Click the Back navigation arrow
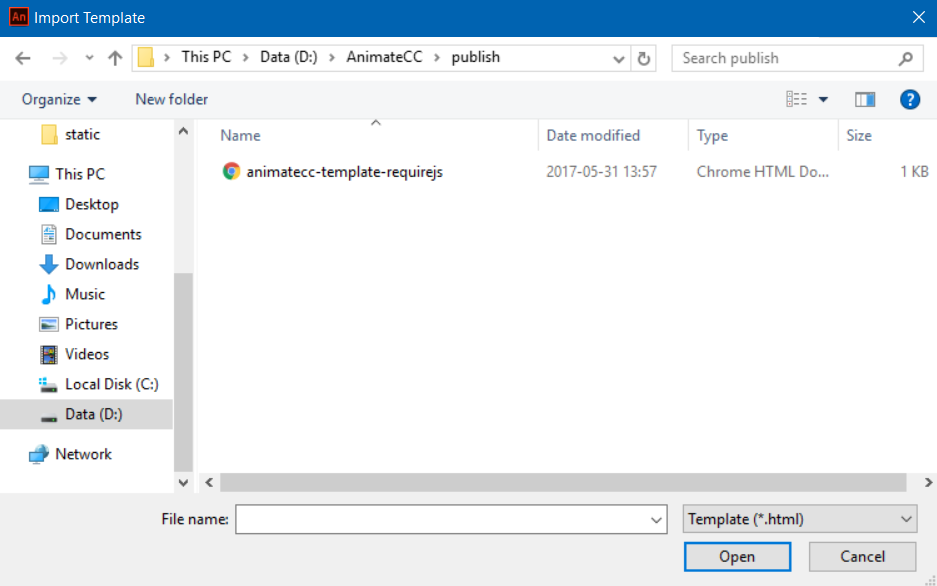 point(23,58)
